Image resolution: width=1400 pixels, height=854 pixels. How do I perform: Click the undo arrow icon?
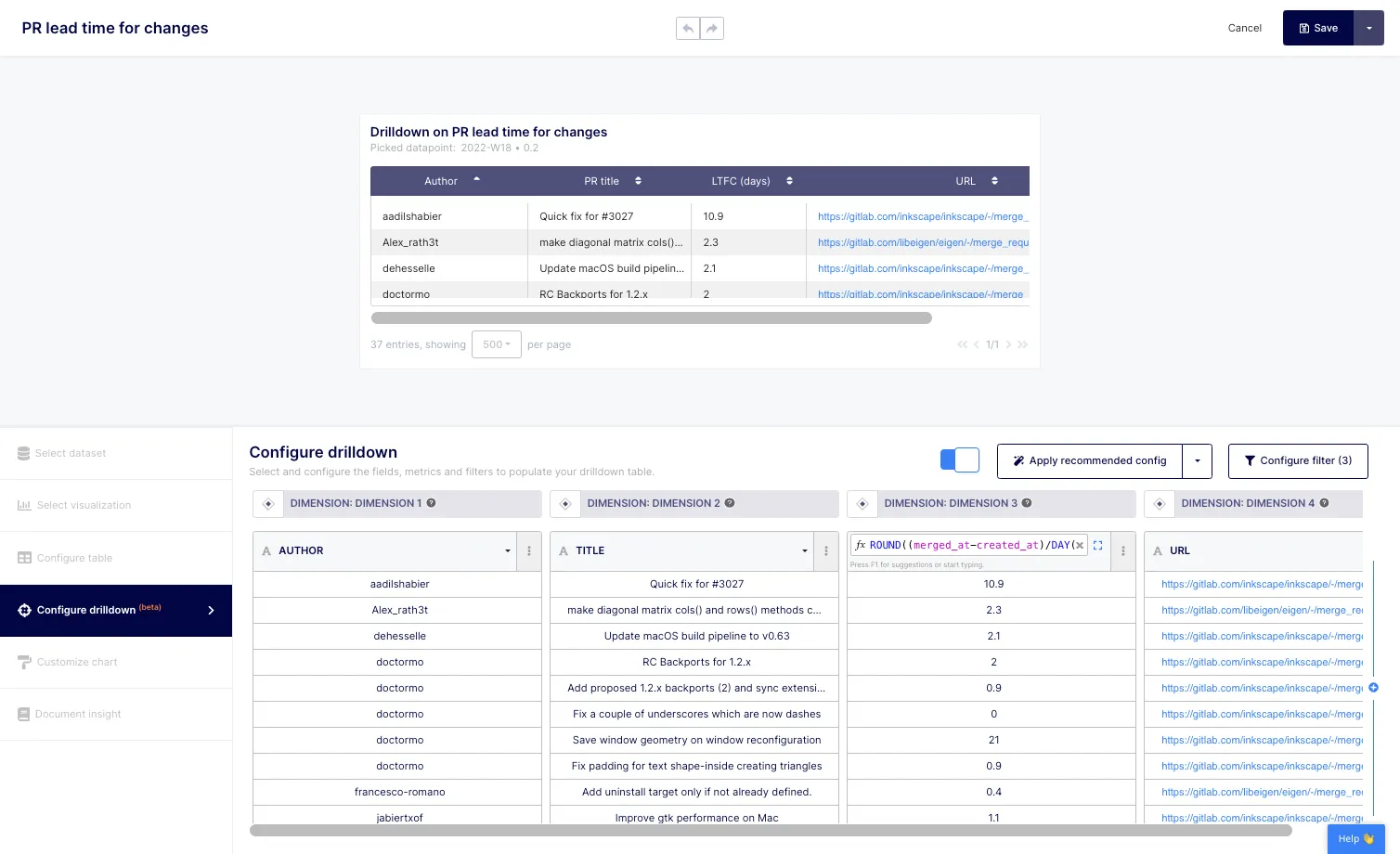click(x=688, y=28)
